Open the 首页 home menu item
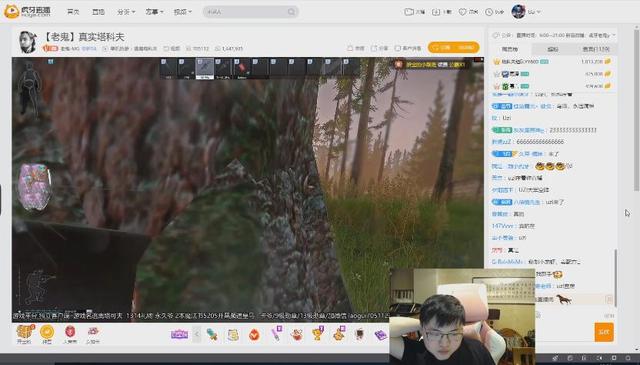Image resolution: width=640 pixels, height=365 pixels. pyautogui.click(x=73, y=12)
